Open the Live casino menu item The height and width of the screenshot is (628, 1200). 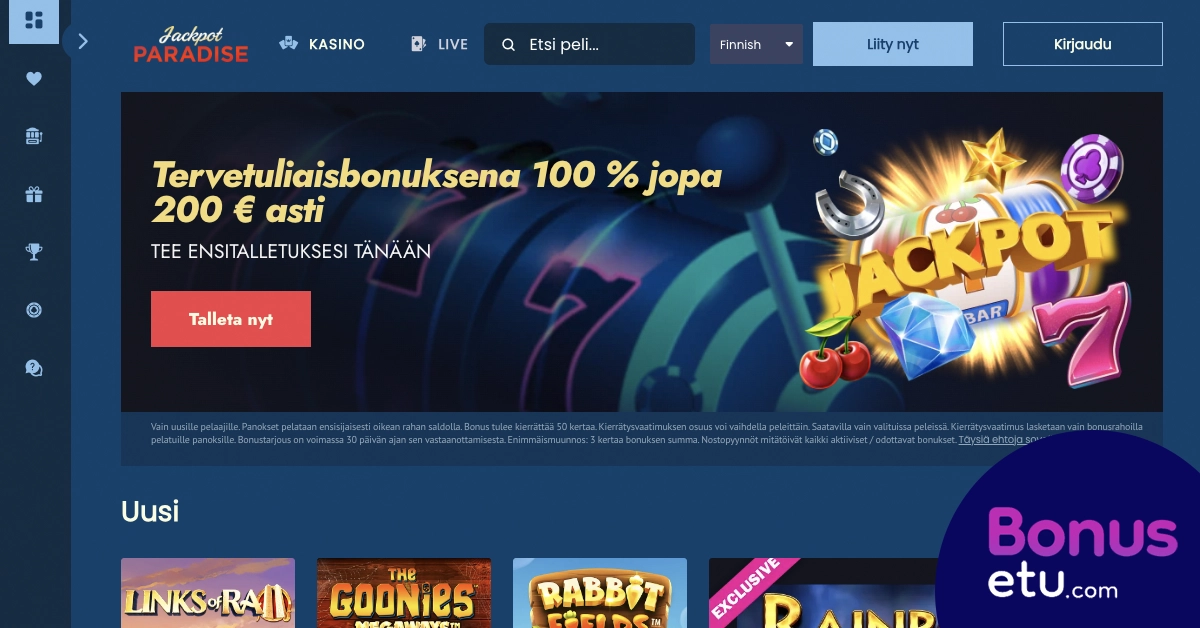tap(439, 44)
